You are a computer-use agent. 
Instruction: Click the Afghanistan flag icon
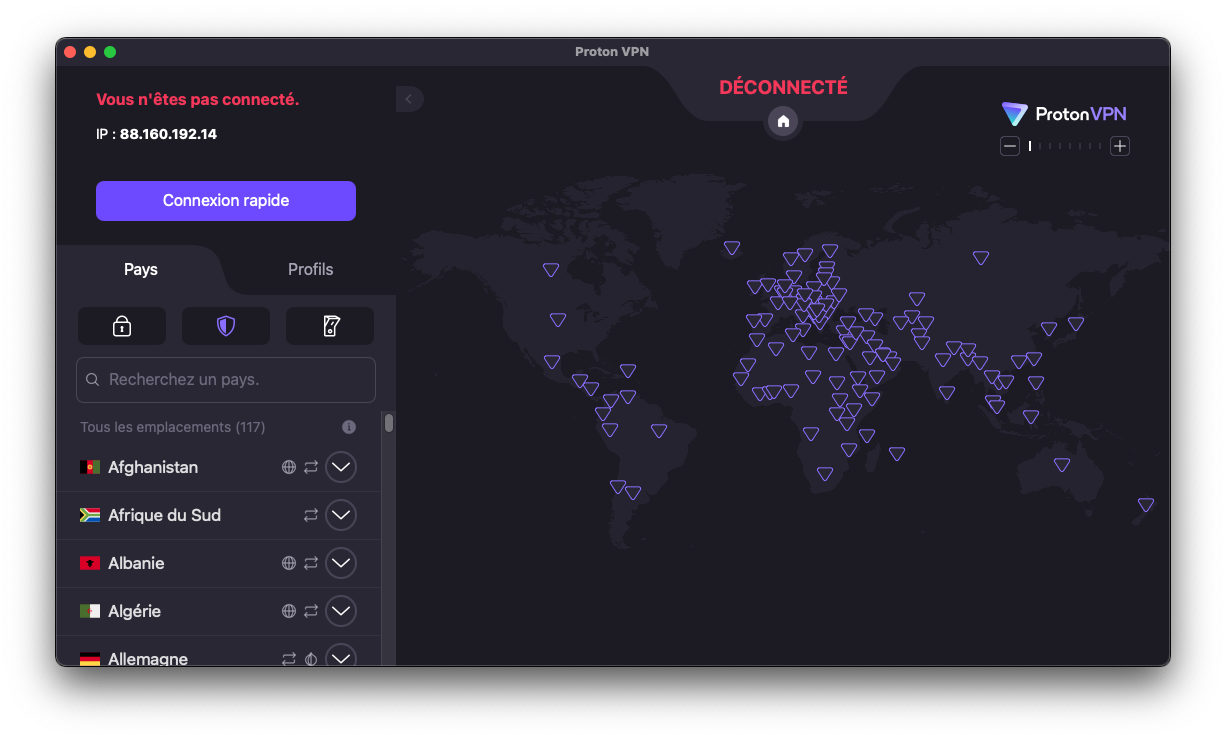90,467
